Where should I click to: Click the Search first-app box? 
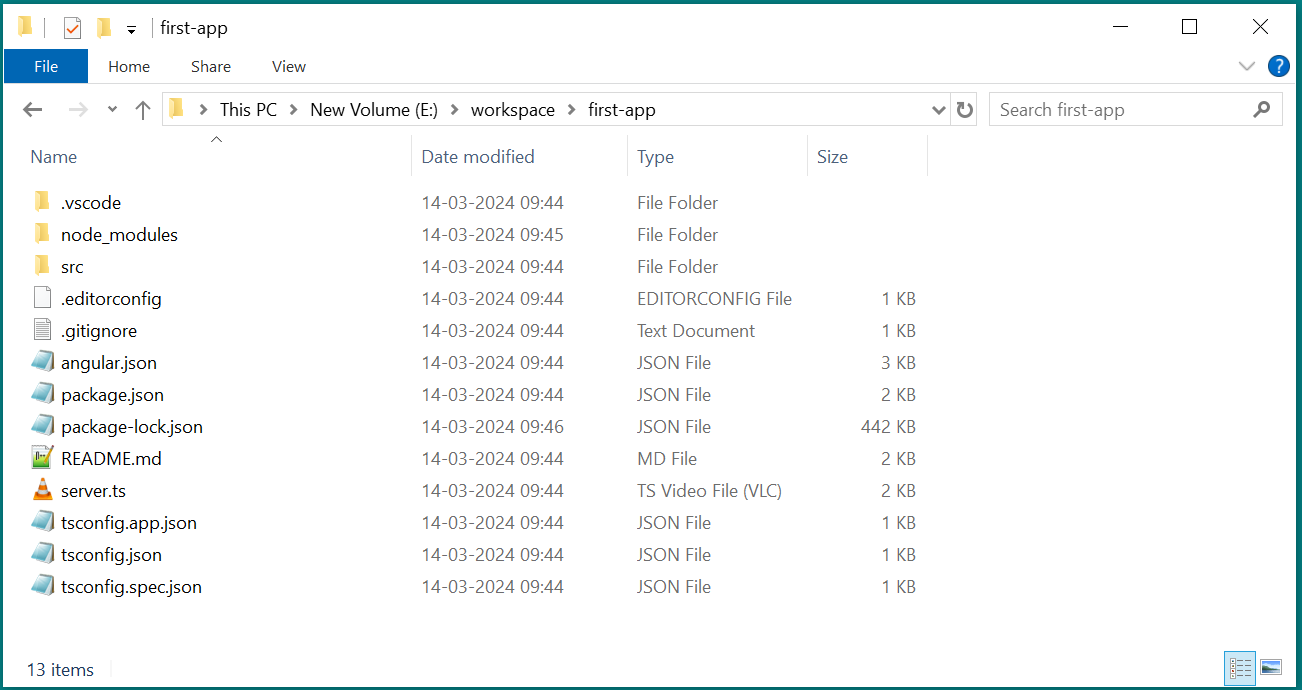click(x=1120, y=110)
